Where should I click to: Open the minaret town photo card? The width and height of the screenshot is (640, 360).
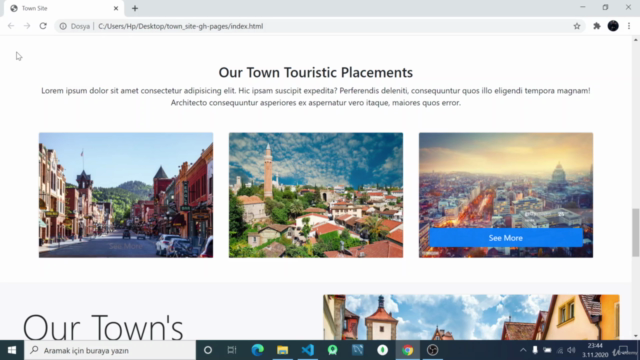(316, 195)
